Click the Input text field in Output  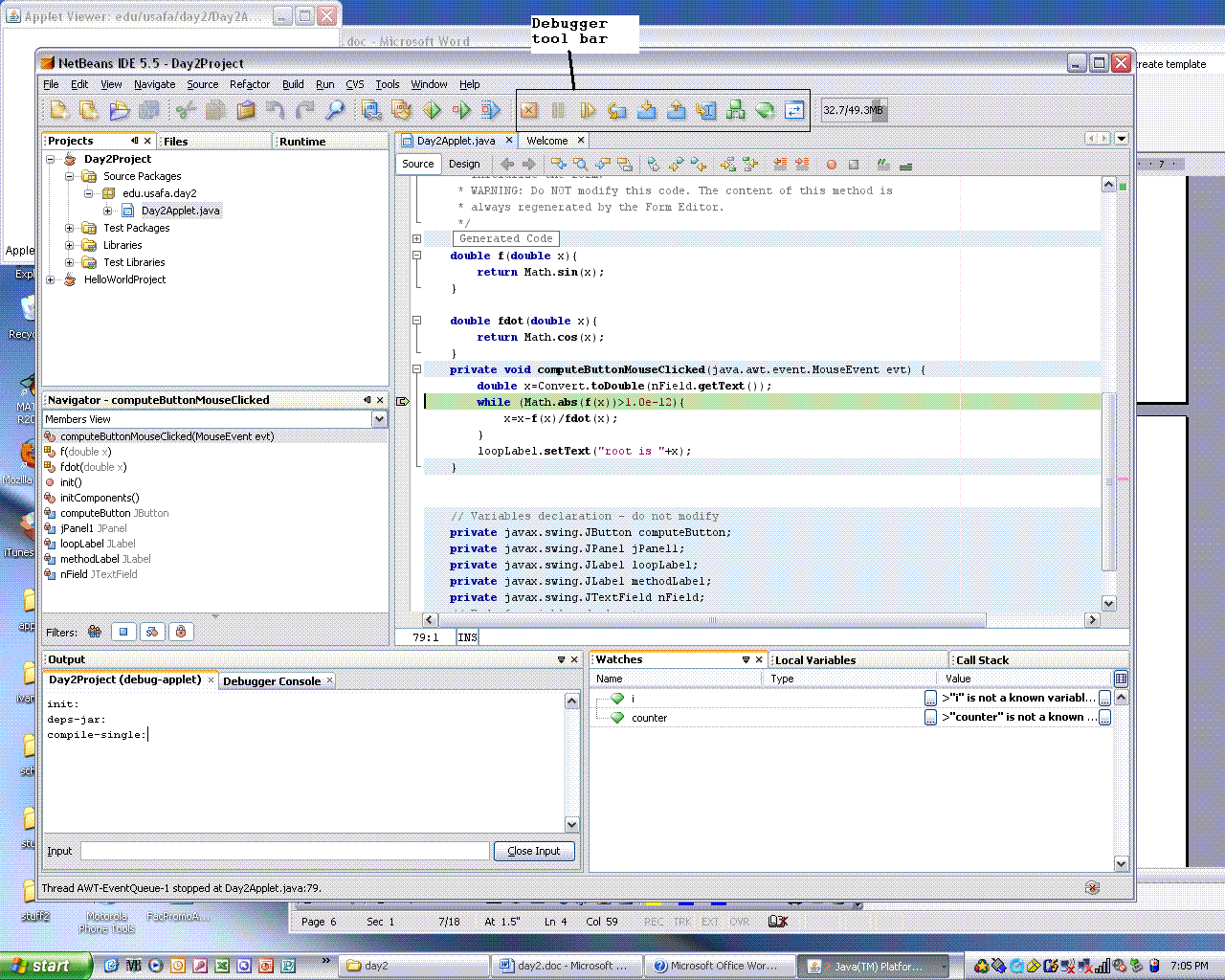coord(285,851)
